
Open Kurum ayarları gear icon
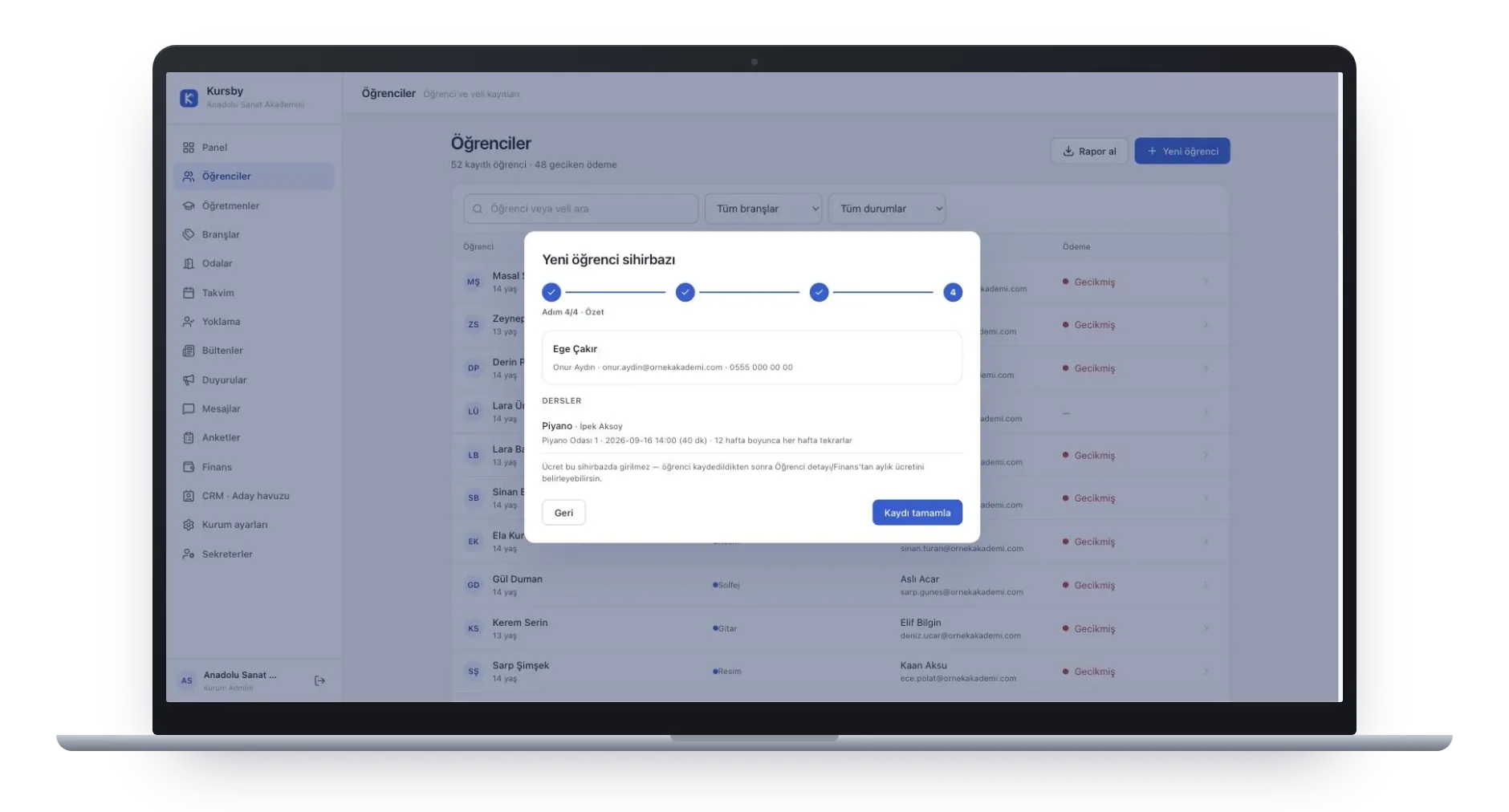[x=189, y=525]
